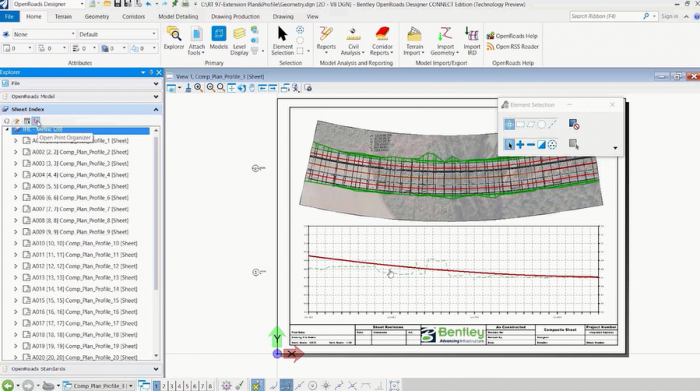
Task: Open the Explorer tool in ribbon
Action: click(174, 39)
